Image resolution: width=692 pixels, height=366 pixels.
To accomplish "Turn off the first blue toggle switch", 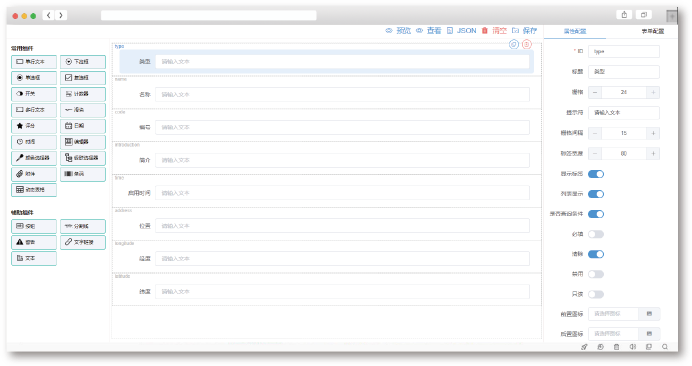I will 596,174.
